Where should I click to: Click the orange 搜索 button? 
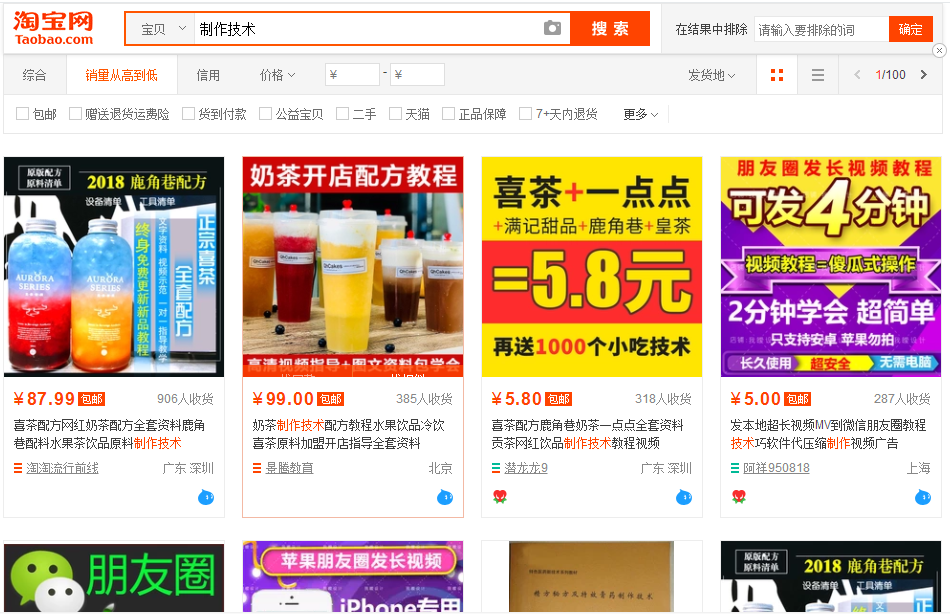click(x=610, y=28)
